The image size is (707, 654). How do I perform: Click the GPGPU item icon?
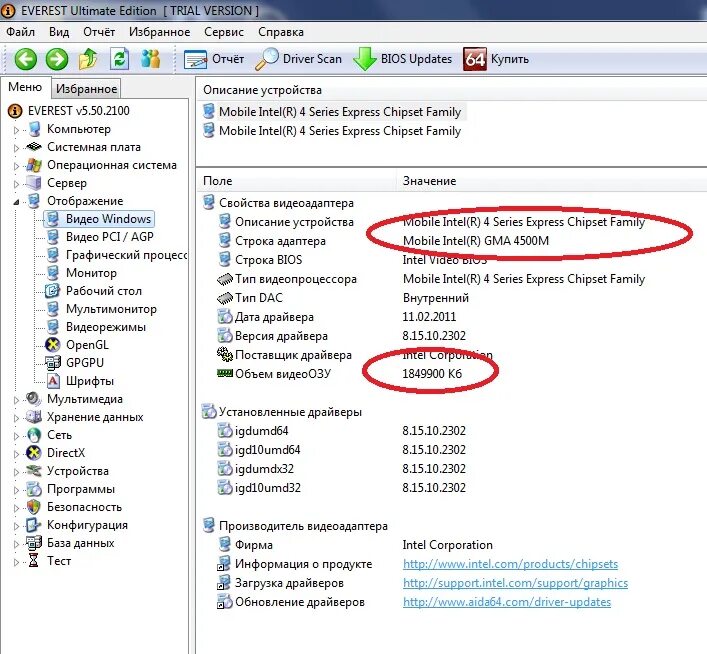coord(53,363)
